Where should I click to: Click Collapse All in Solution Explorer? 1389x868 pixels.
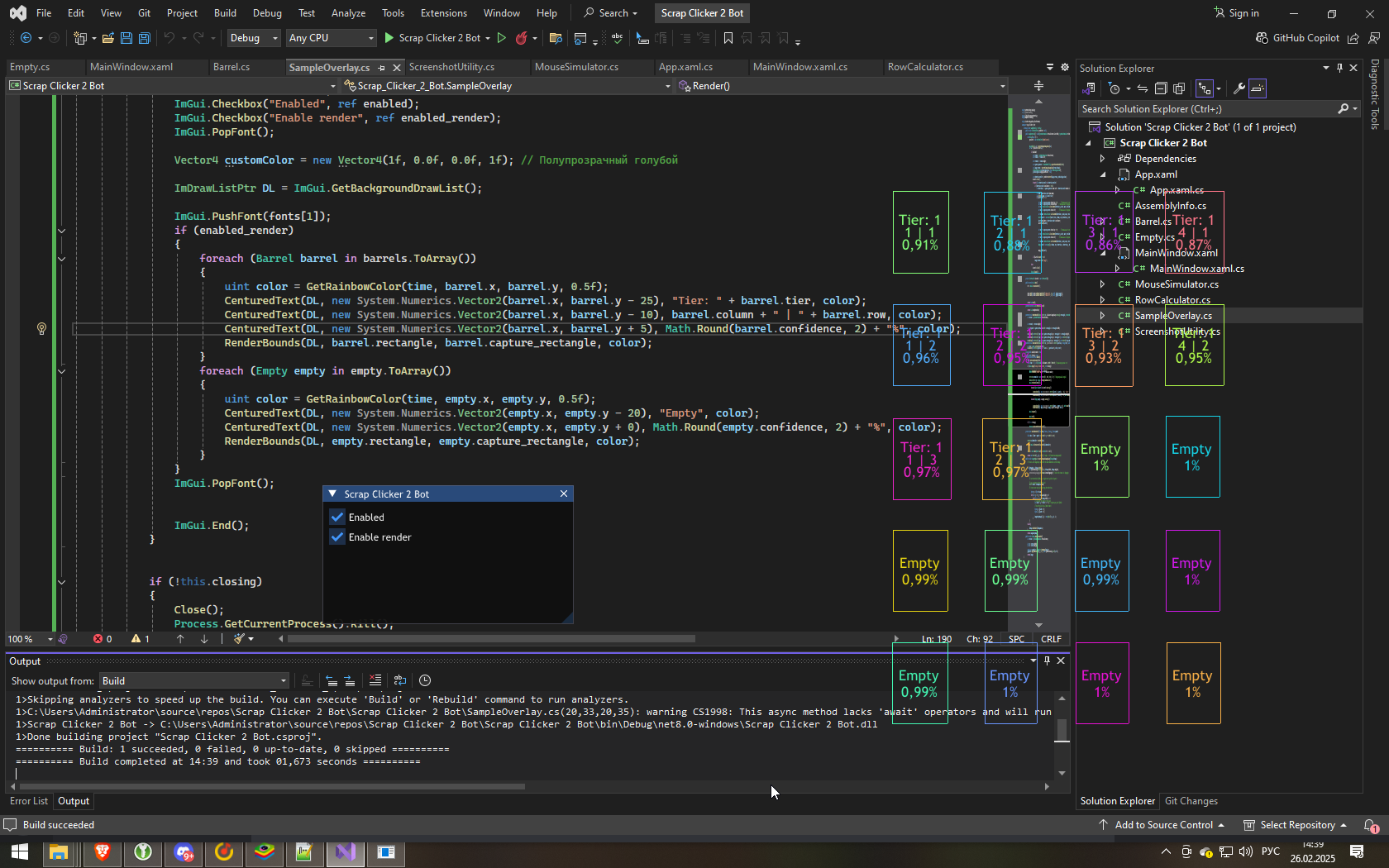tap(1161, 88)
